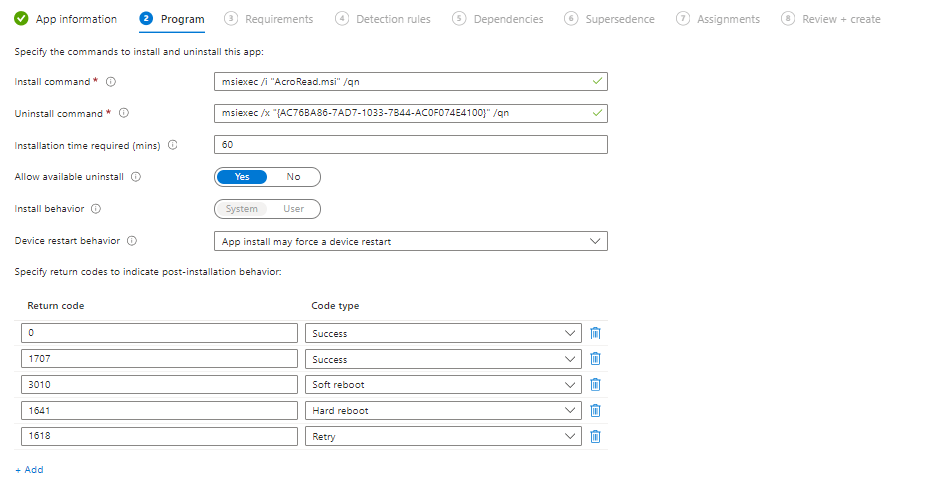Expand Code type dropdown for code 3010
Screen dimensions: 925x489
(x=442, y=385)
